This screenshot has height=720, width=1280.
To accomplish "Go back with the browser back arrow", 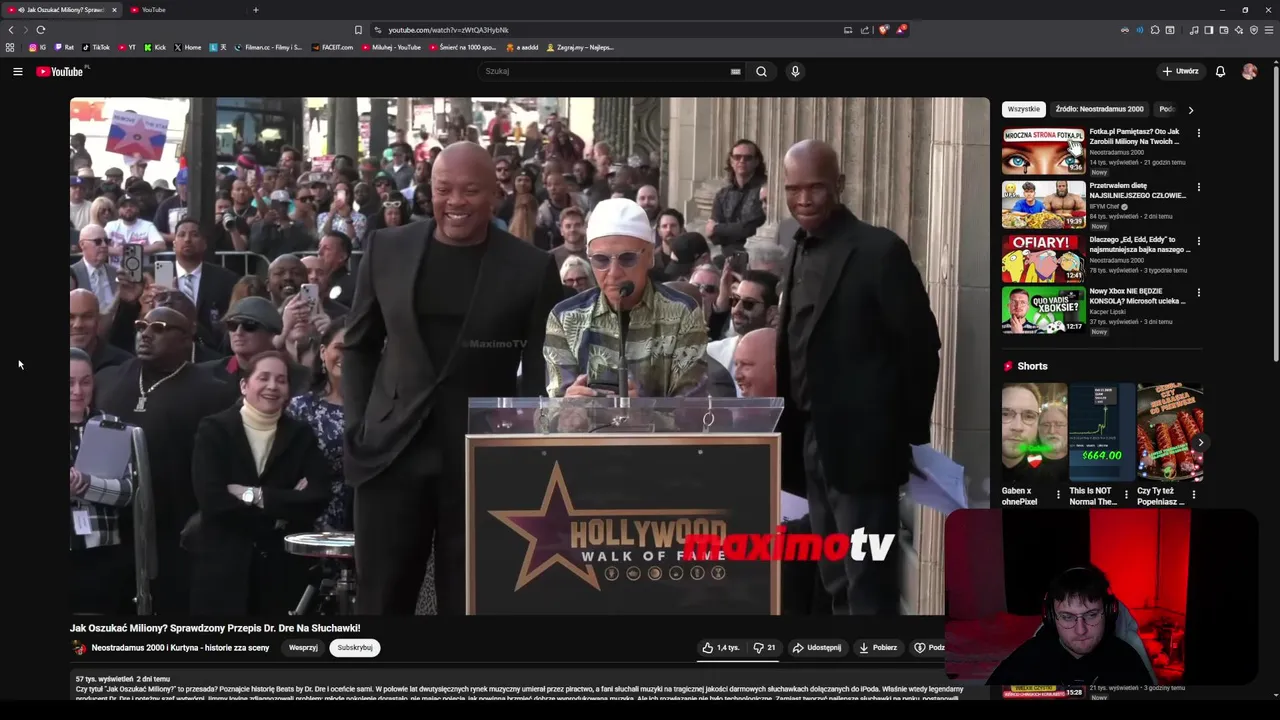I will coord(11,30).
